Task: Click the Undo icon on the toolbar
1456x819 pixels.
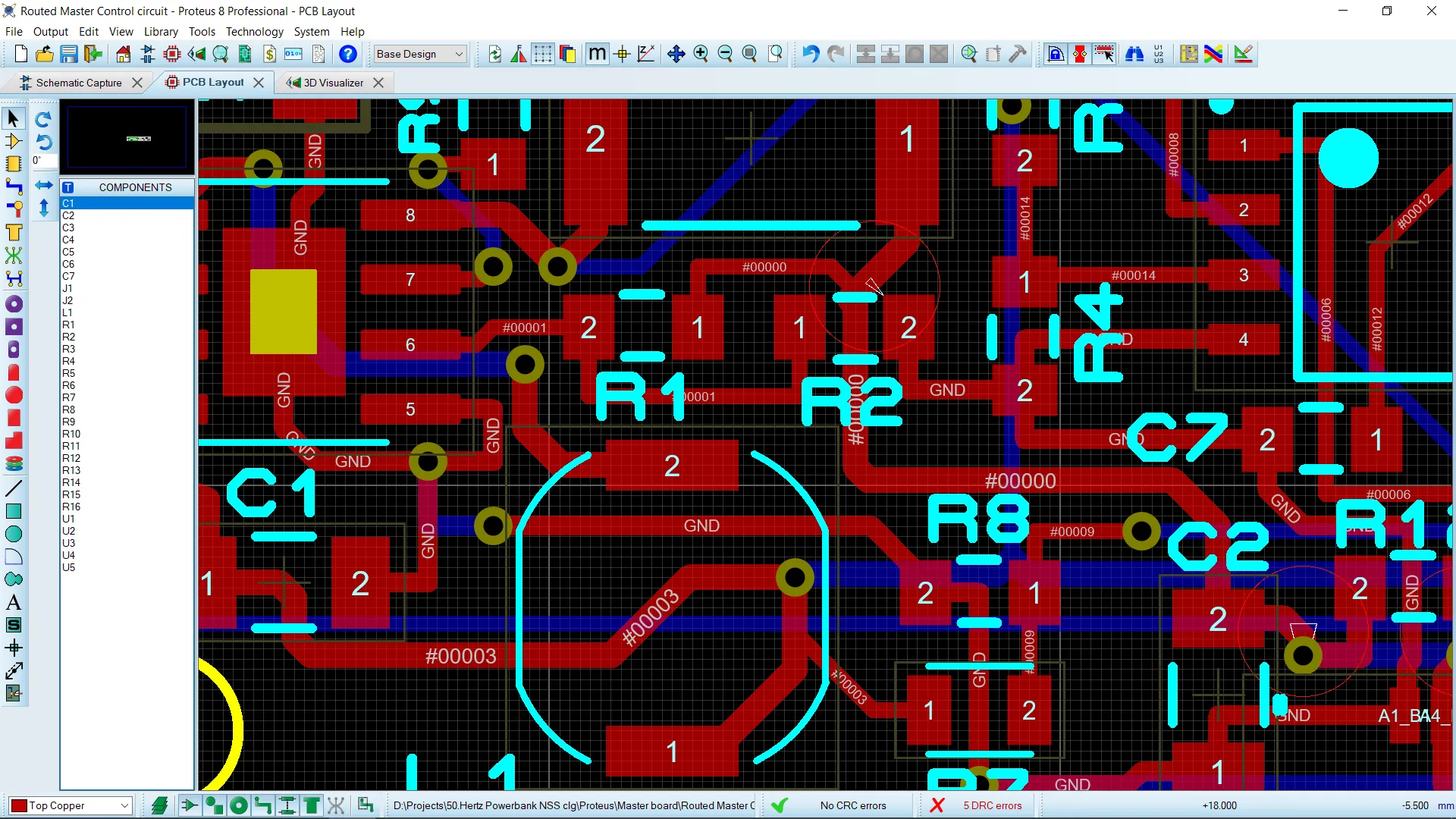Action: click(810, 54)
